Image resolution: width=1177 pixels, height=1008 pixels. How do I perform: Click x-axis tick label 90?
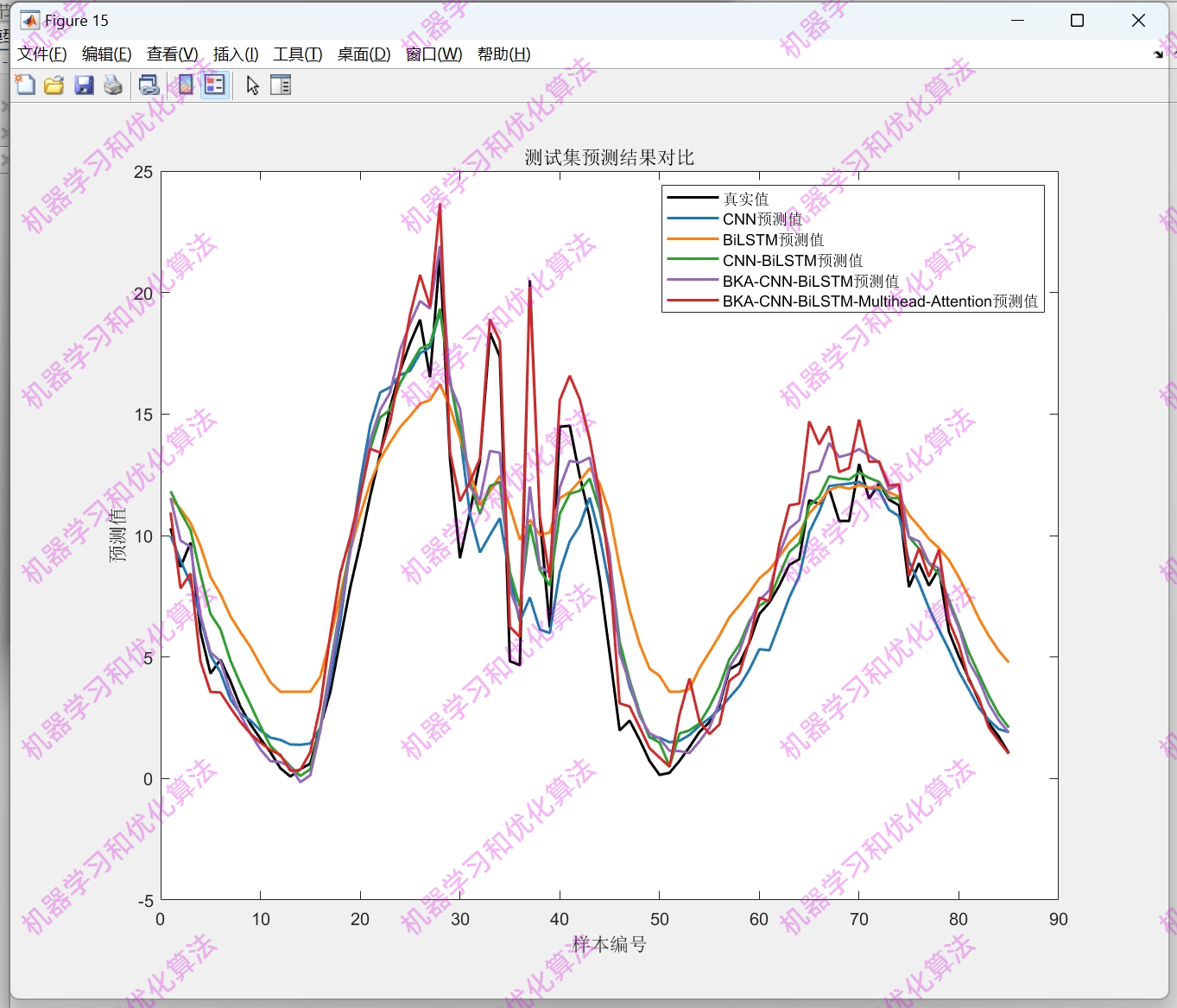coord(1059,919)
